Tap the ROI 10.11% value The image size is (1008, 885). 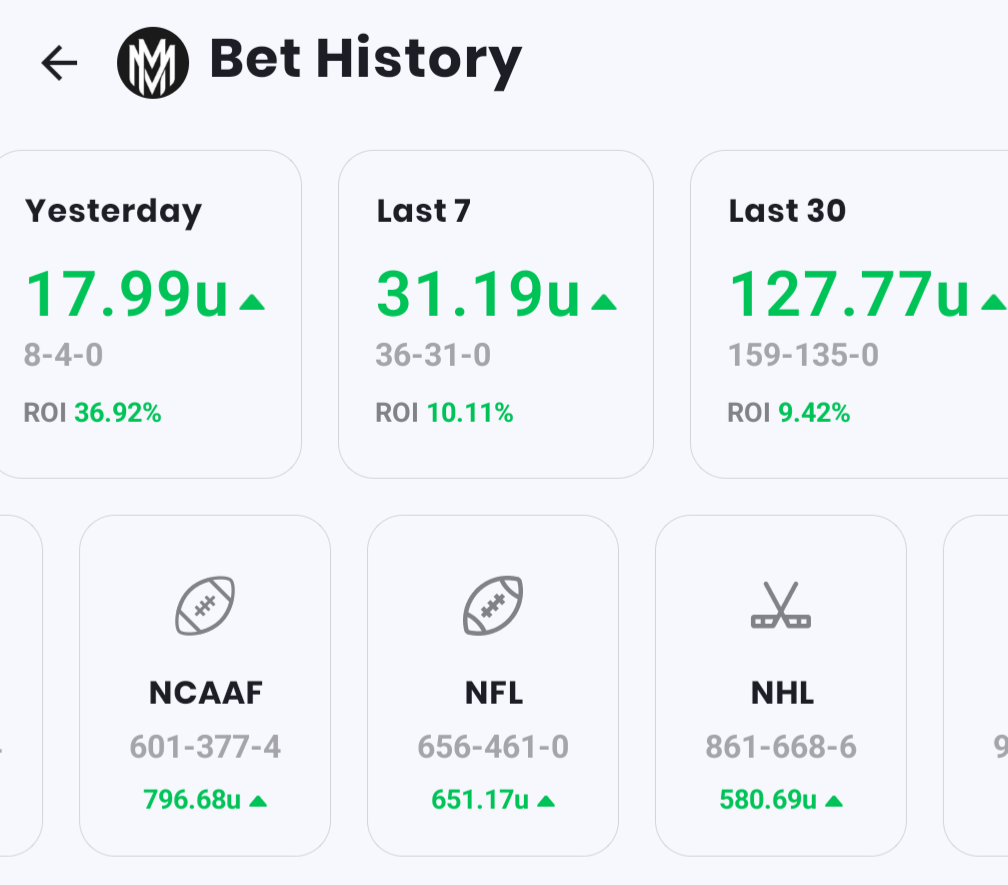point(469,412)
